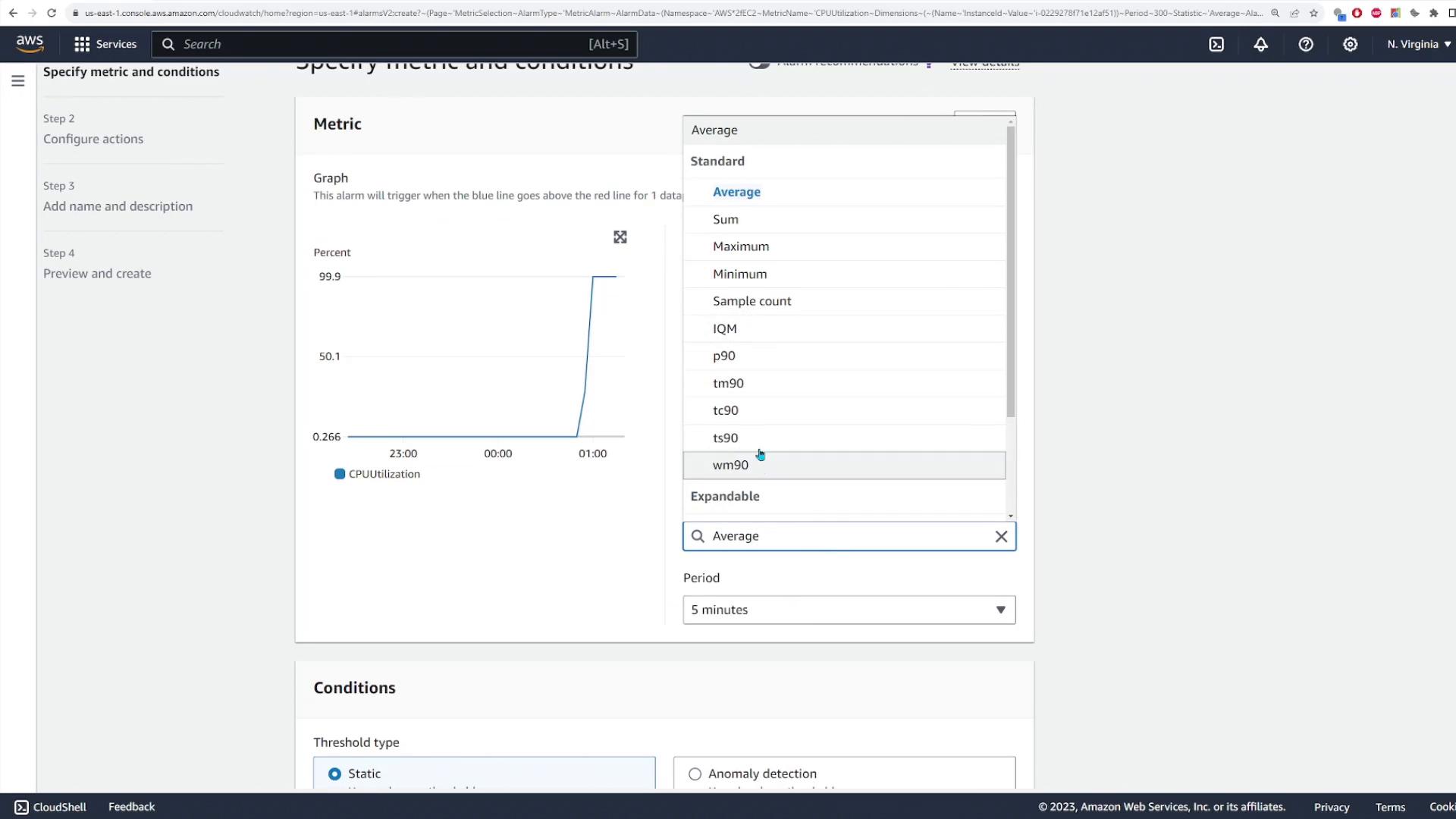Toggle the Alarm recommendations switch
1456x819 pixels.
tap(759, 64)
